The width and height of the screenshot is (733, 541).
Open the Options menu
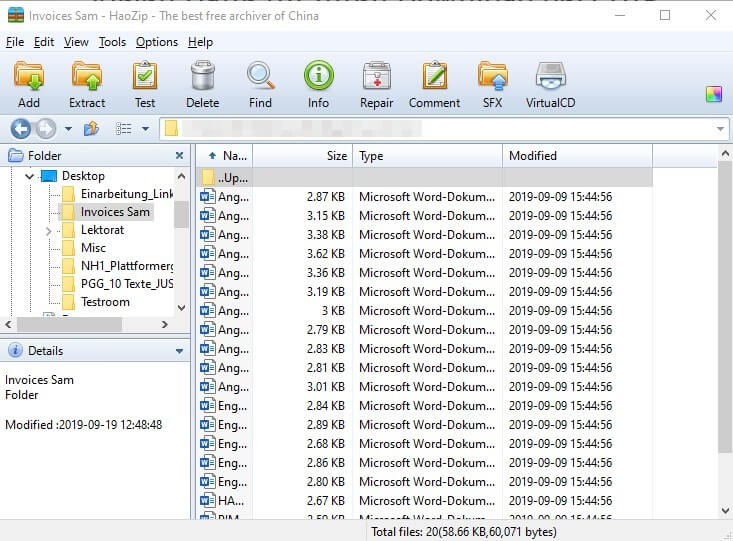157,42
